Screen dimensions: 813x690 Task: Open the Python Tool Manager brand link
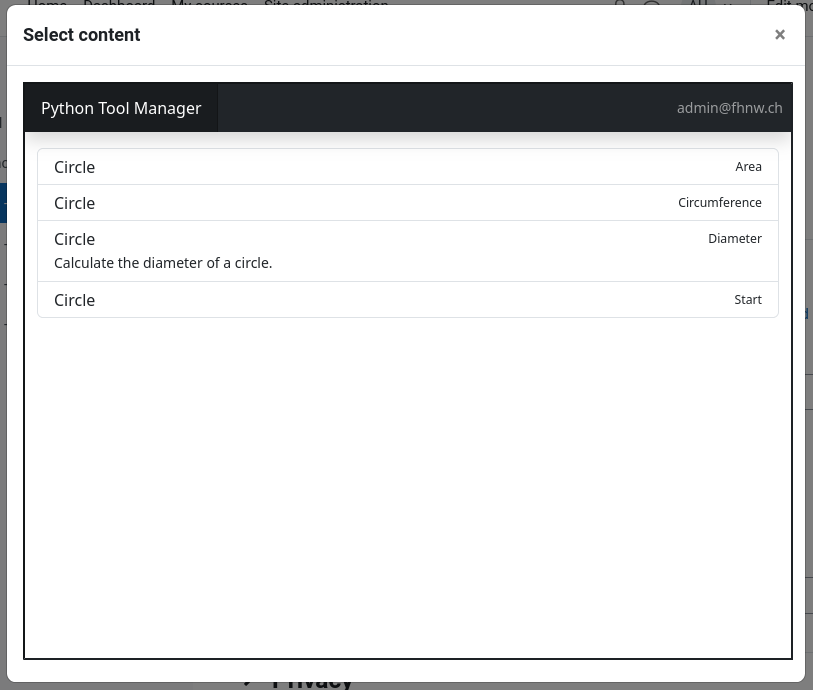(x=121, y=108)
